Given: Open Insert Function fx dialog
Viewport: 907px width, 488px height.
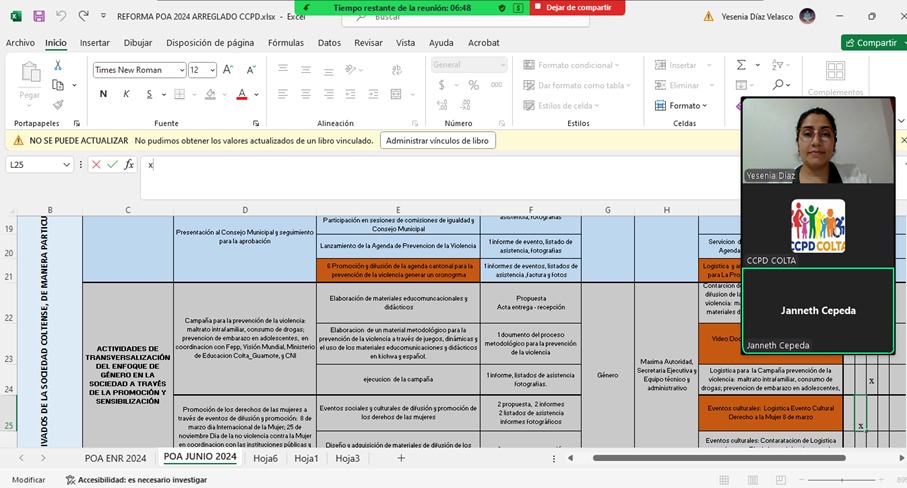Looking at the screenshot, I should [129, 165].
